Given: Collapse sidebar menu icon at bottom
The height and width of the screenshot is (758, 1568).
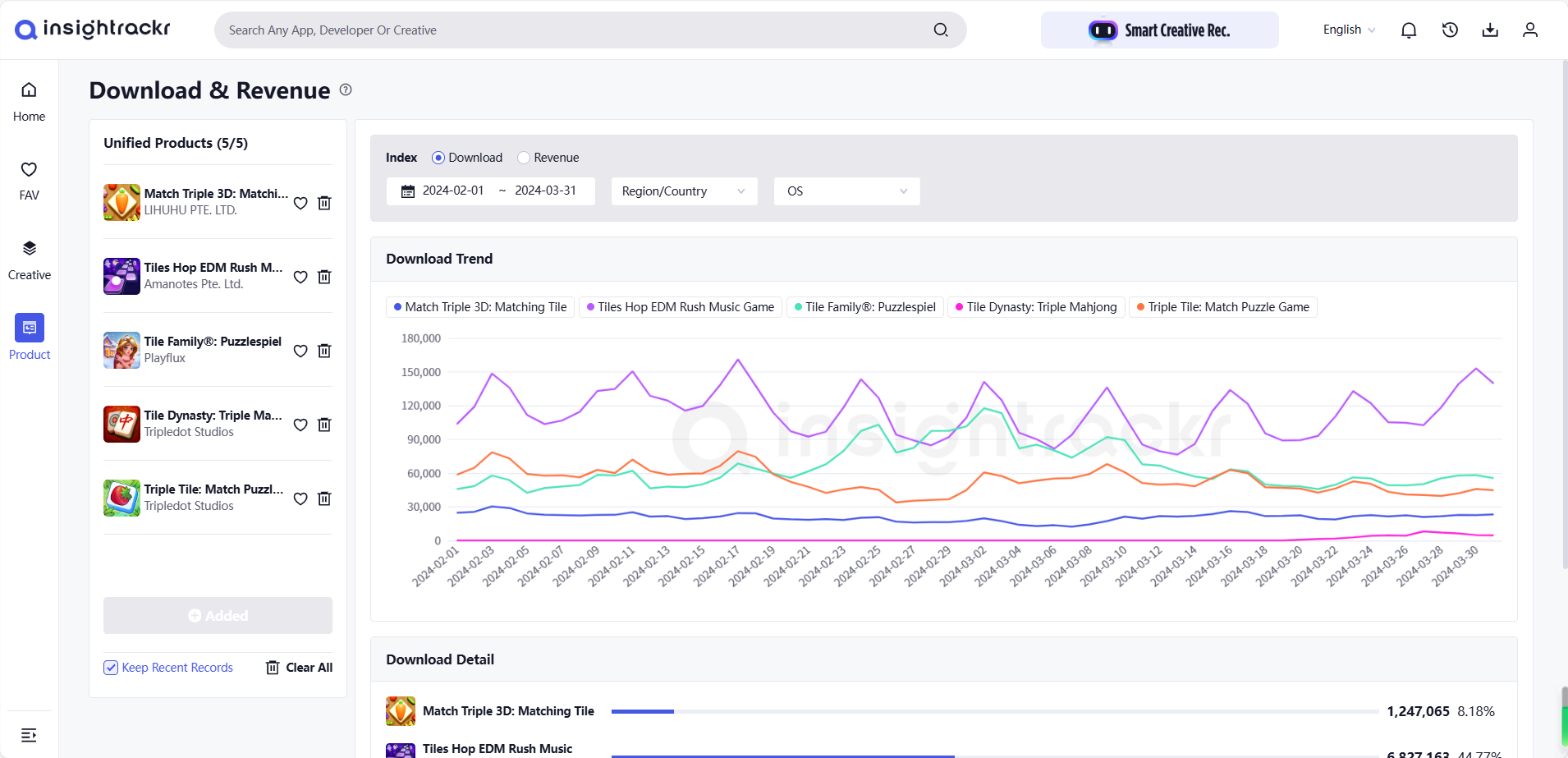Looking at the screenshot, I should (x=29, y=735).
